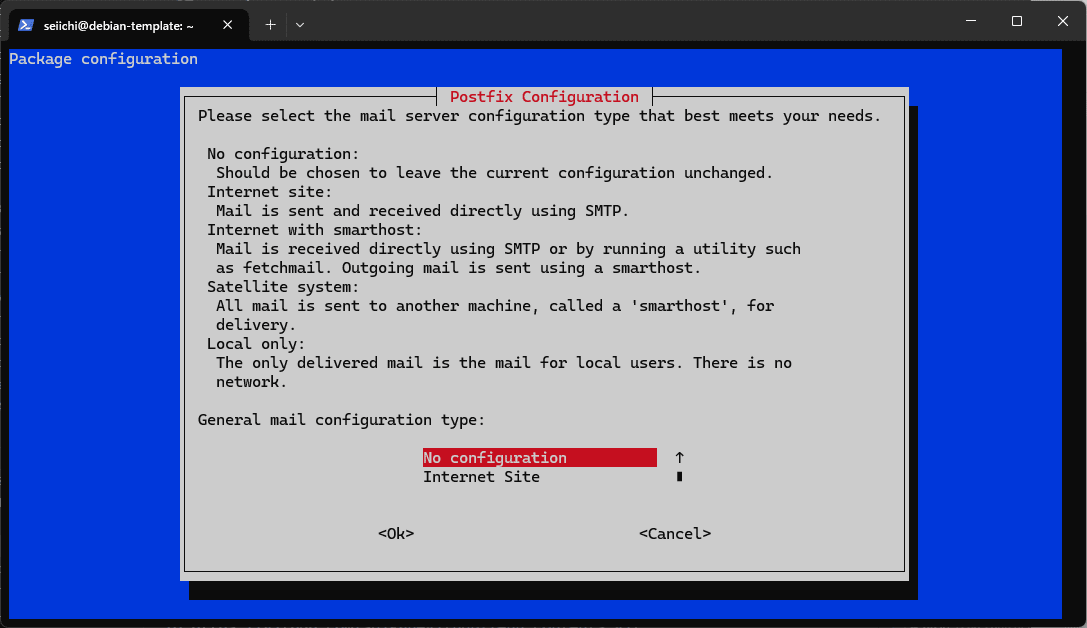Click the 'Satellite system:' heading

[x=283, y=287]
